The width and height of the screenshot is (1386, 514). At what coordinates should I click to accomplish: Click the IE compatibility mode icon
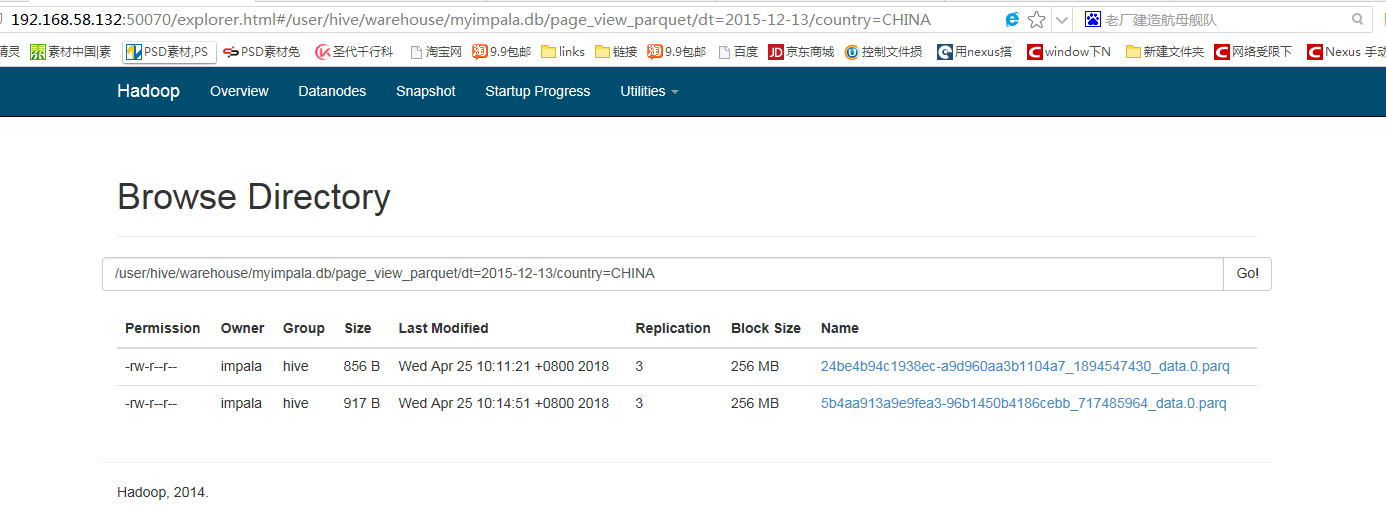click(1012, 19)
